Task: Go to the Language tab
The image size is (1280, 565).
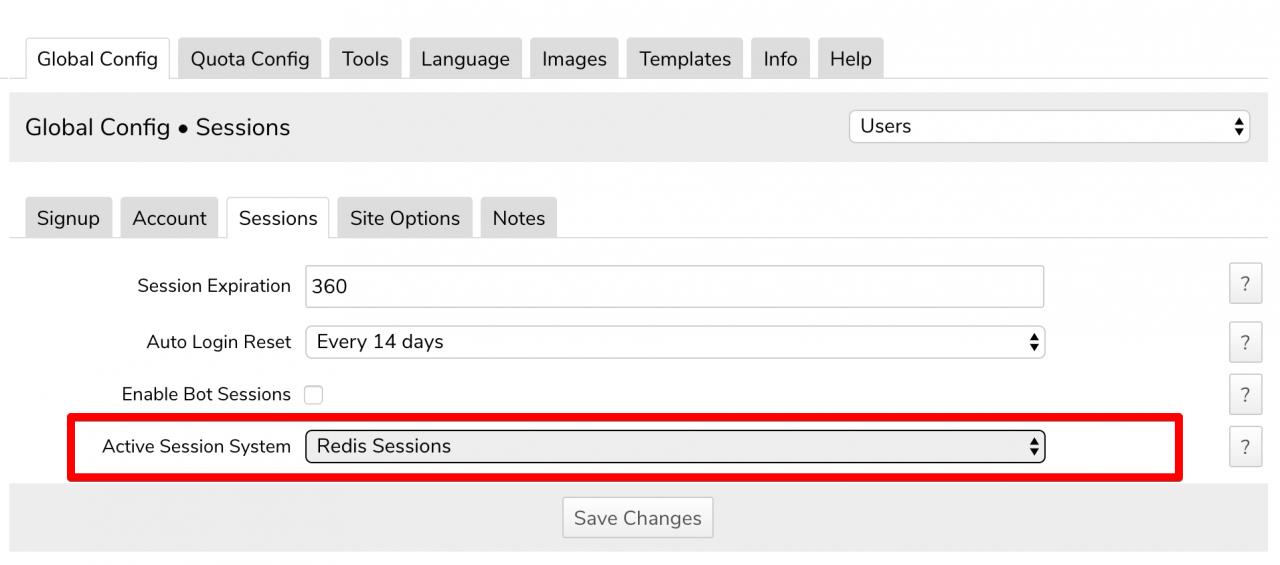Action: click(x=465, y=59)
